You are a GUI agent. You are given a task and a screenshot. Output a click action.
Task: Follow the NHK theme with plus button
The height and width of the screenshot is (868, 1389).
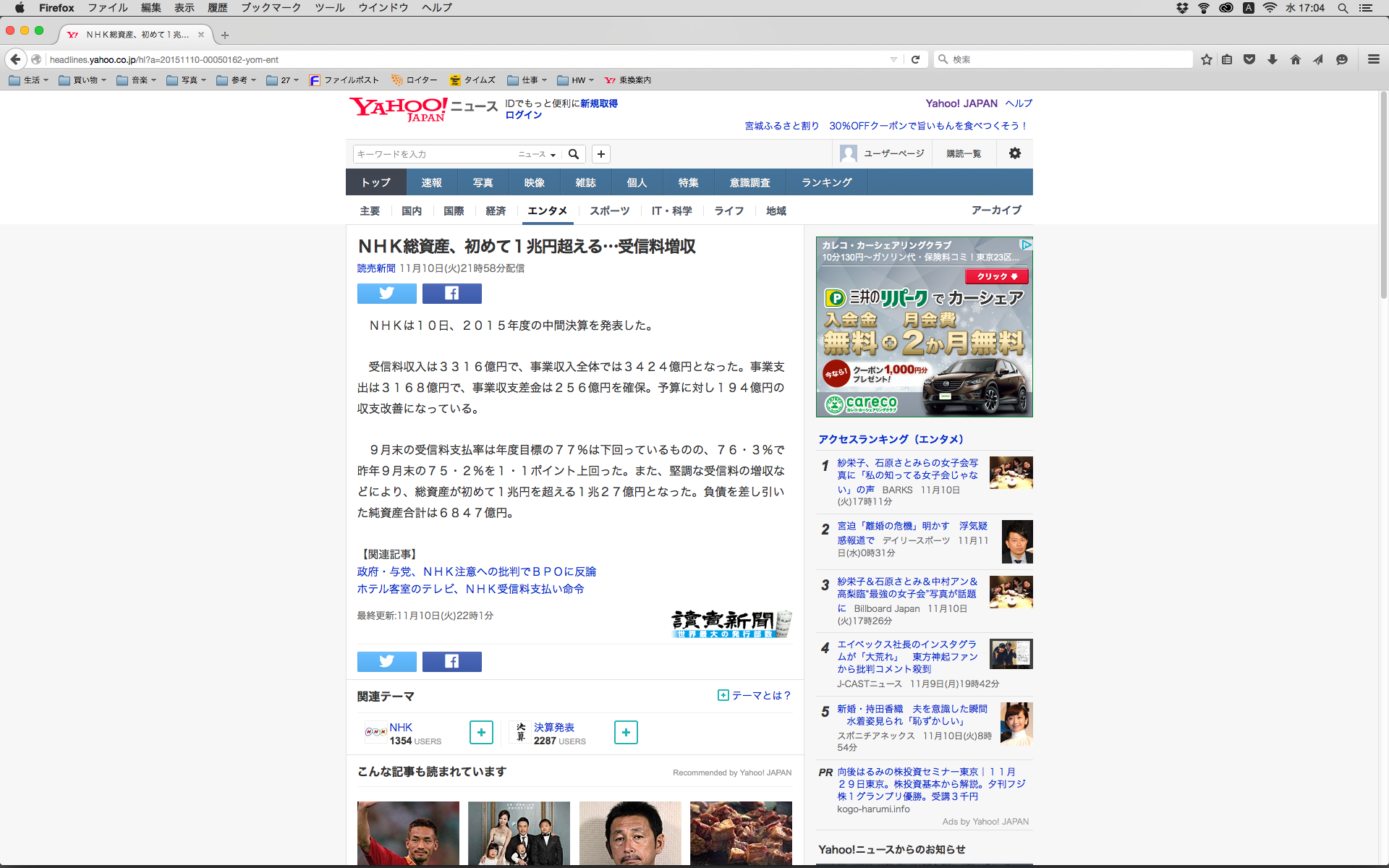[x=481, y=732]
